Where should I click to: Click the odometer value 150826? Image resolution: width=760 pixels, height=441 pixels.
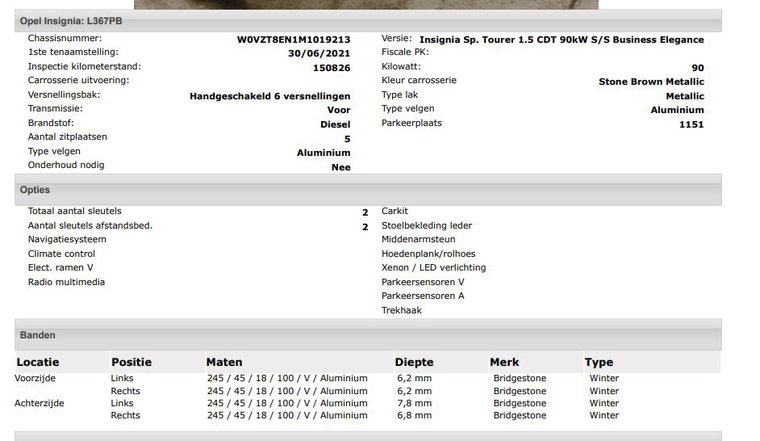(332, 68)
